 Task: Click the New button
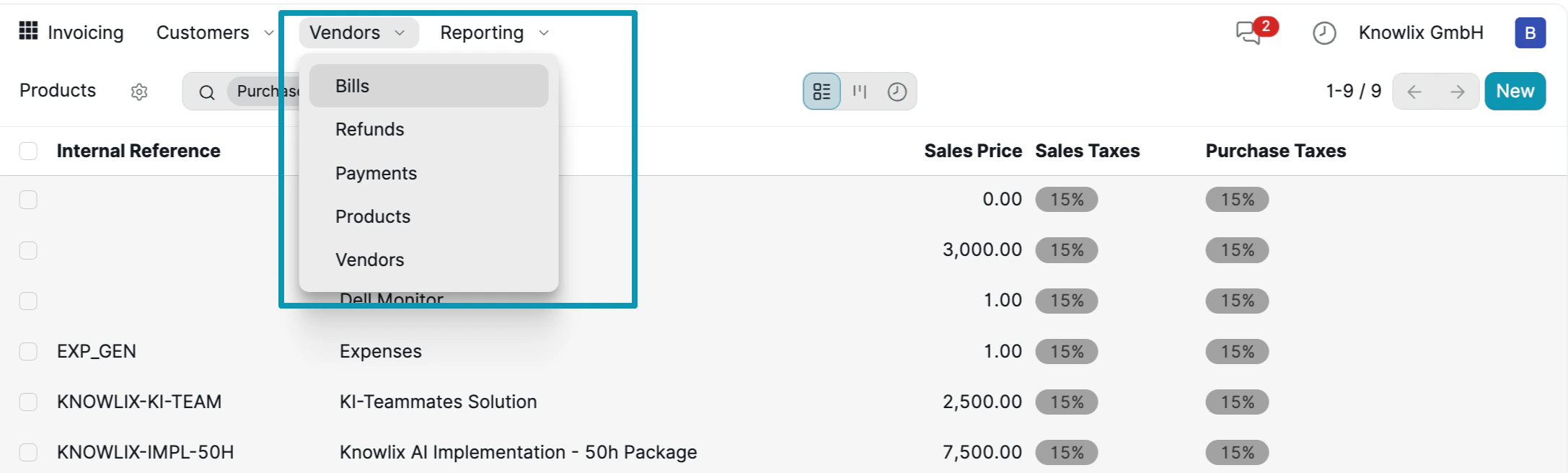point(1515,91)
